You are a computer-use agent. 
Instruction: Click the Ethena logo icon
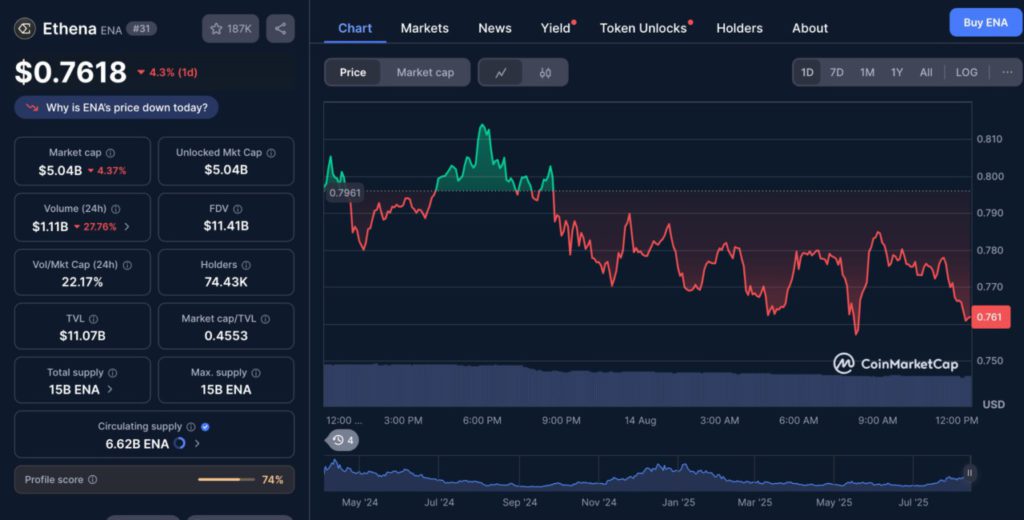pyautogui.click(x=24, y=29)
